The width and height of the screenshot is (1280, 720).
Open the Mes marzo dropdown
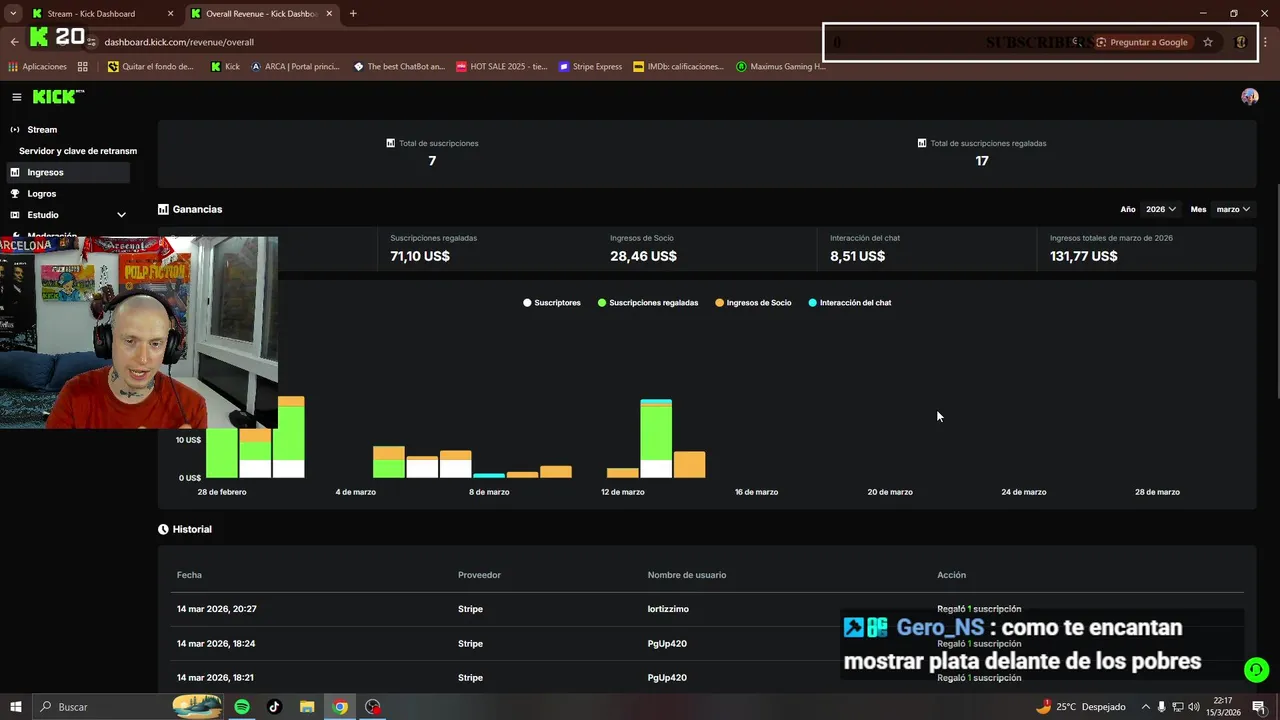[x=1233, y=210]
